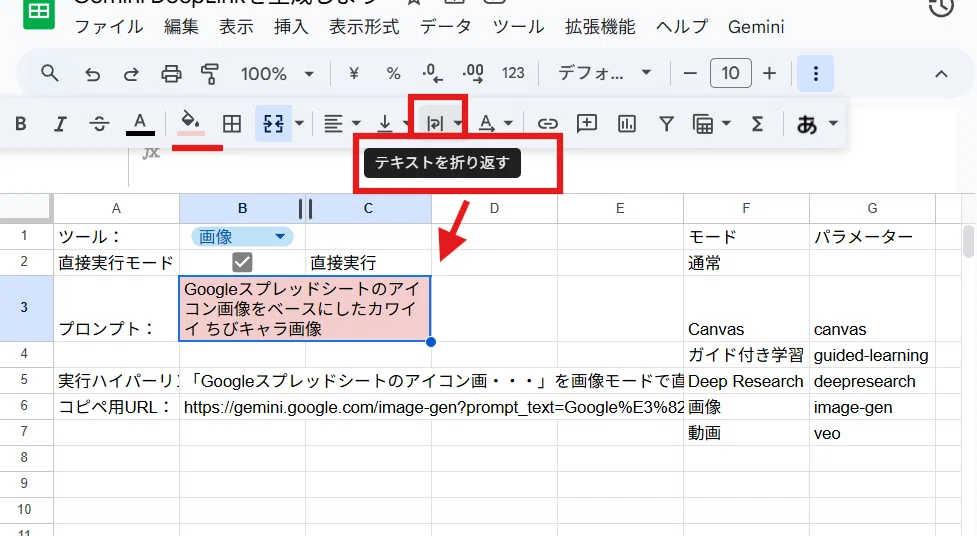Click the vertical scrollbar thumb

pyautogui.click(x=968, y=241)
